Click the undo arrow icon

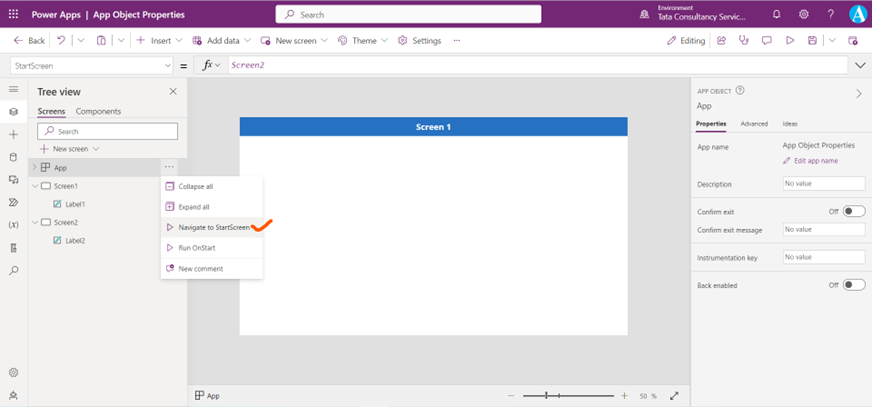tap(62, 41)
